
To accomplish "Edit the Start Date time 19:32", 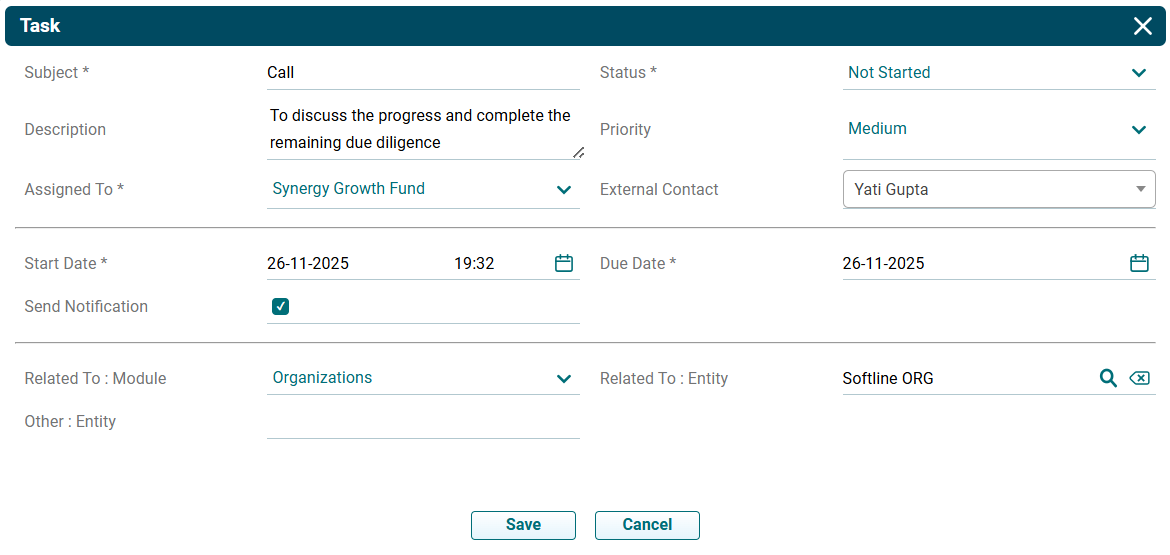I will coord(475,264).
